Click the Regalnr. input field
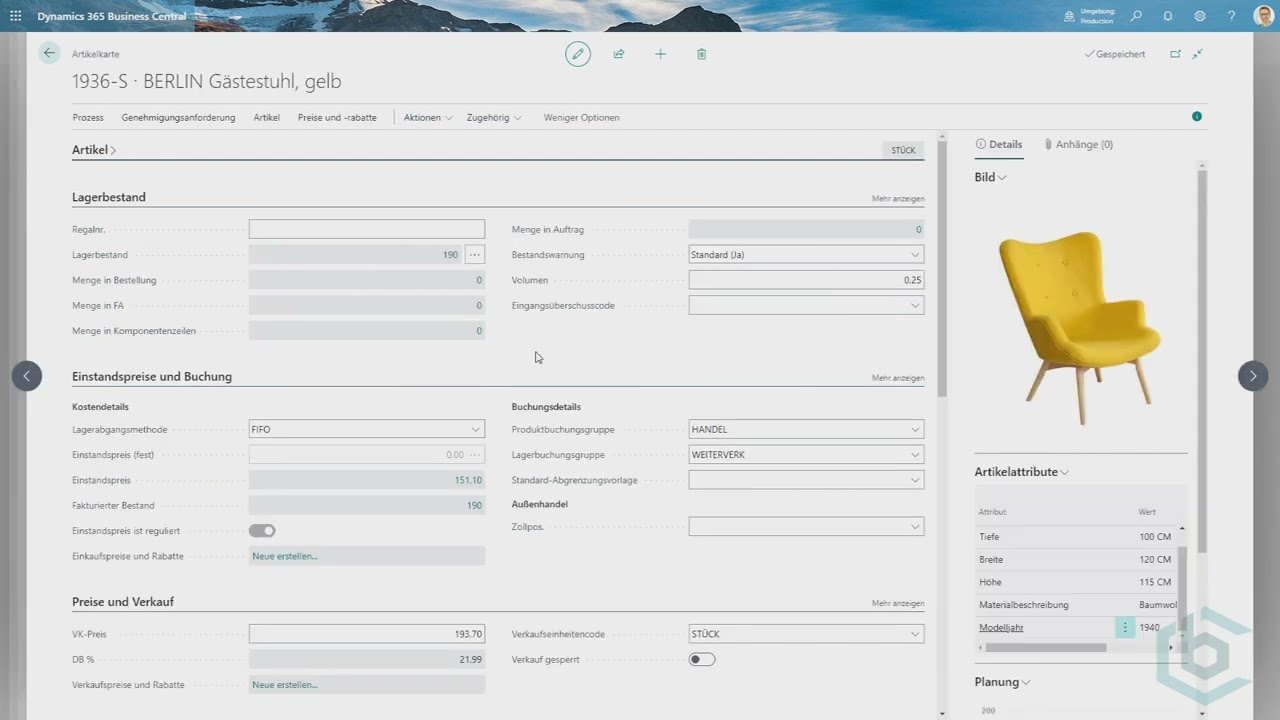Viewport: 1280px width, 720px height. [x=366, y=230]
